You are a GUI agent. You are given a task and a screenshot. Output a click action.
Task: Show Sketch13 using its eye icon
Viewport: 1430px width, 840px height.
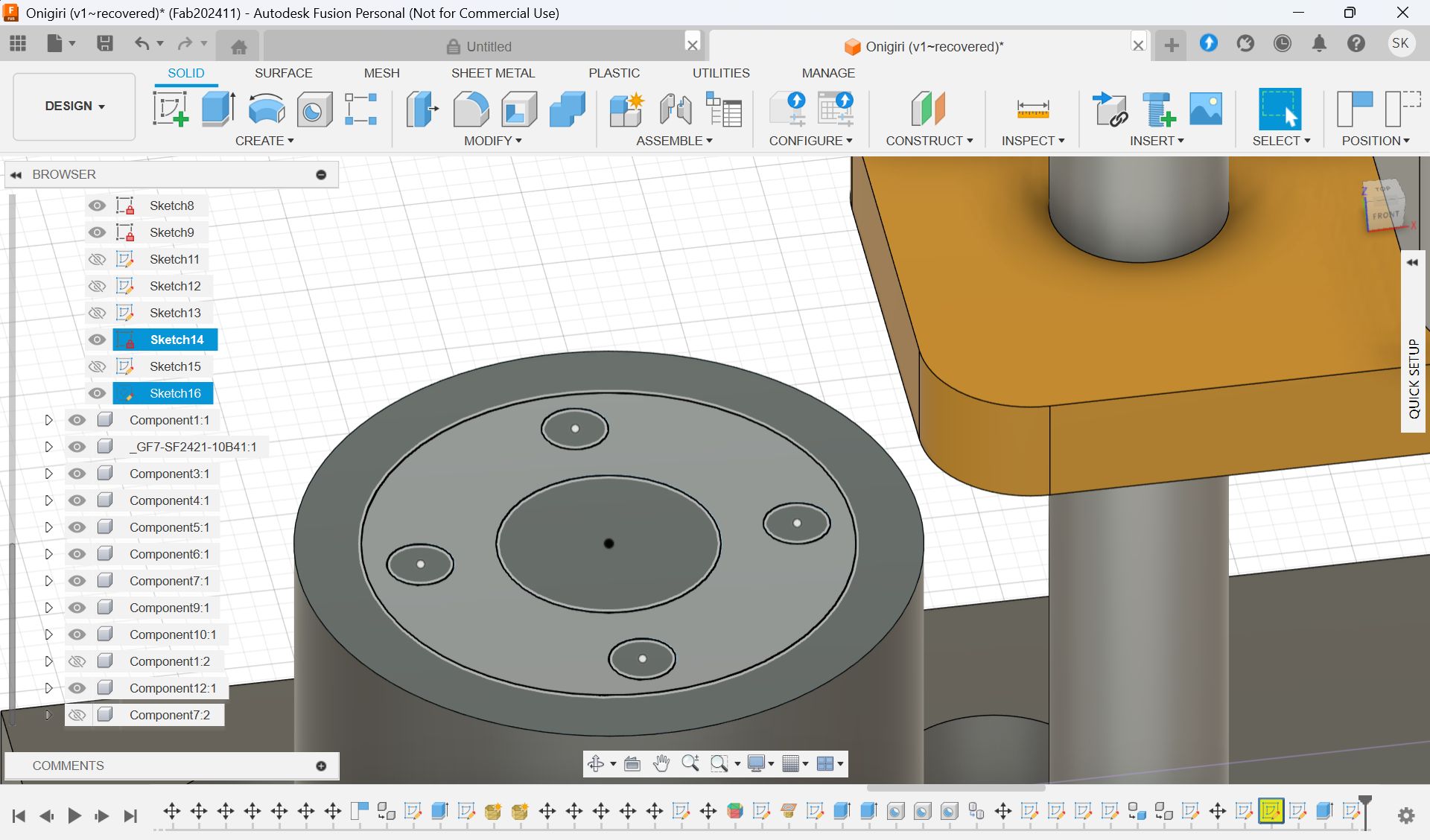point(97,313)
